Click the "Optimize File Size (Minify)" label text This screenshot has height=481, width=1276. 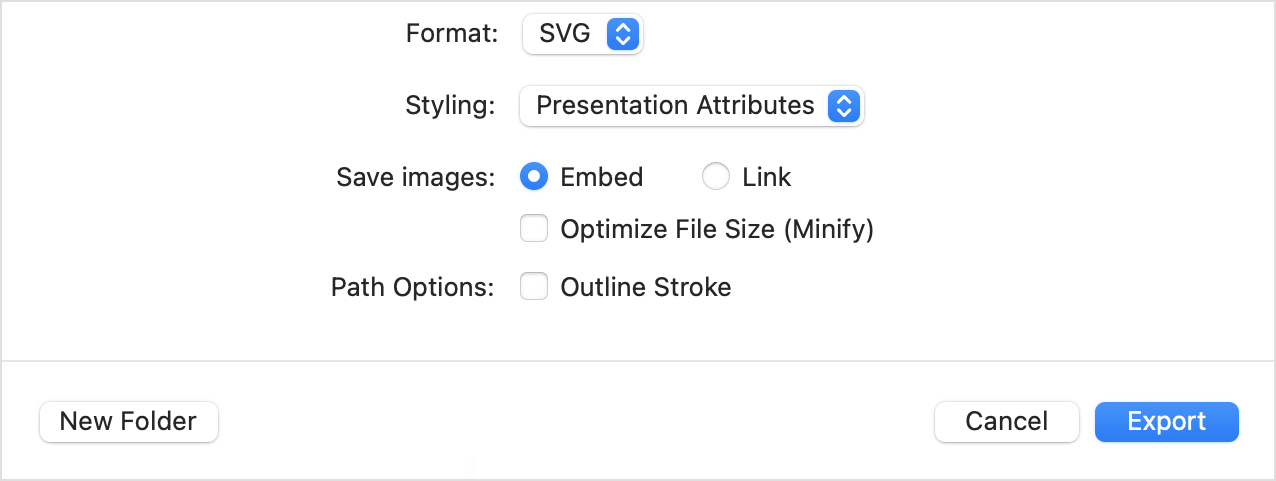coord(717,230)
